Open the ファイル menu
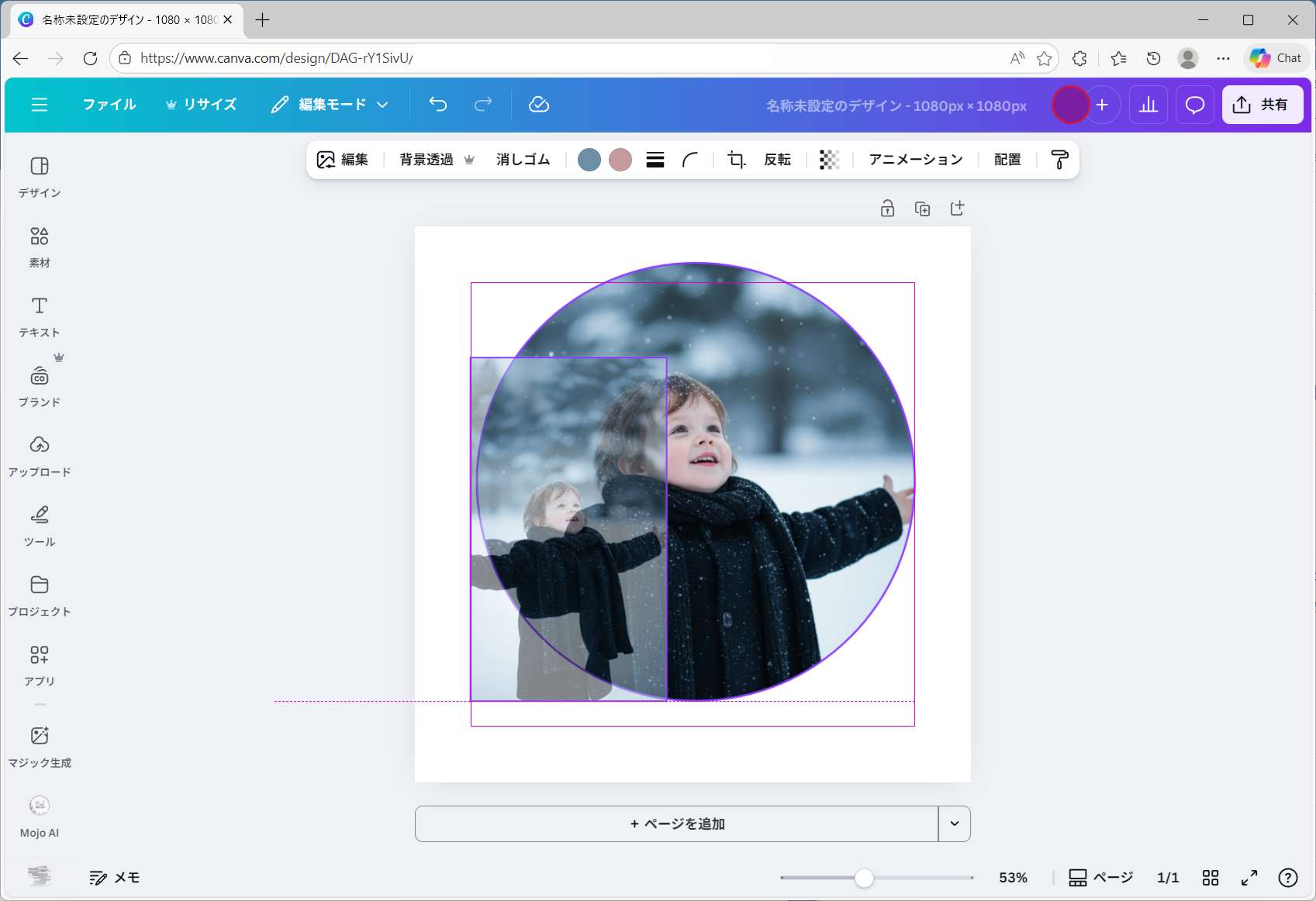1316x901 pixels. point(109,105)
